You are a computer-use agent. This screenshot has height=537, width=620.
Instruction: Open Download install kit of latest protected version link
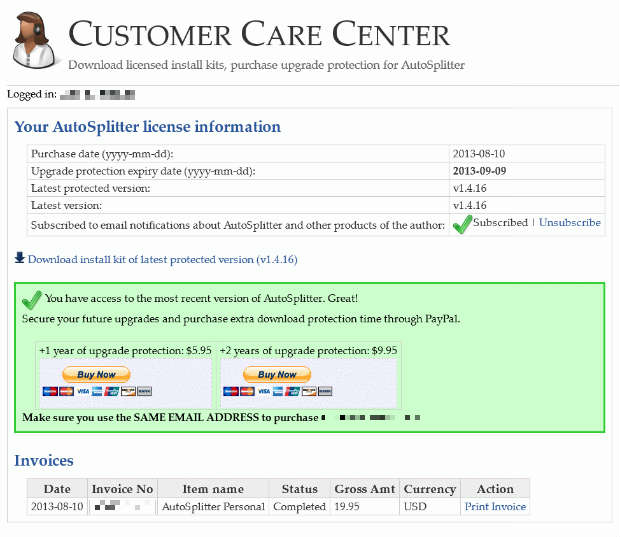click(x=163, y=259)
